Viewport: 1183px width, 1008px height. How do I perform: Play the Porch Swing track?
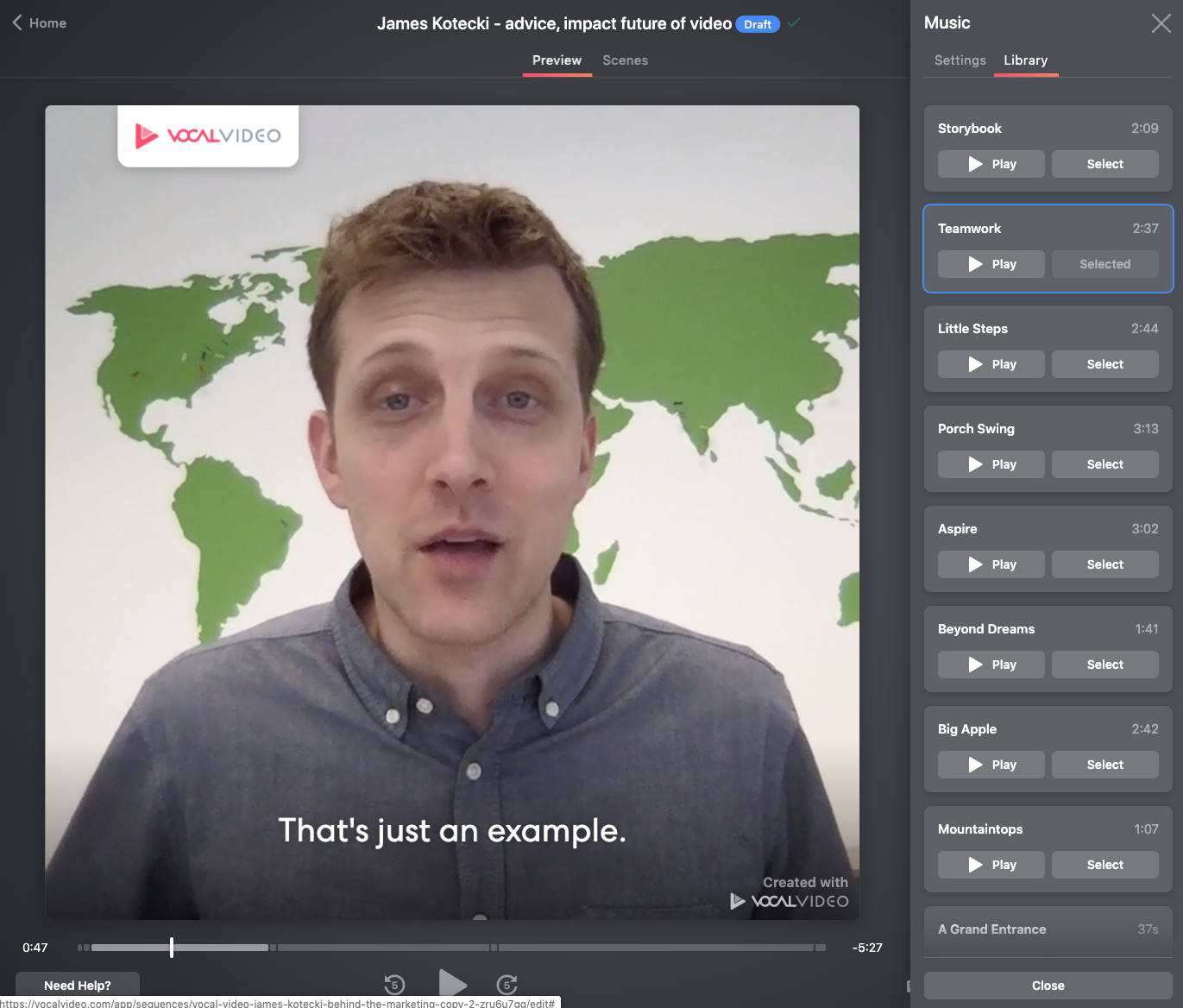[x=991, y=464]
